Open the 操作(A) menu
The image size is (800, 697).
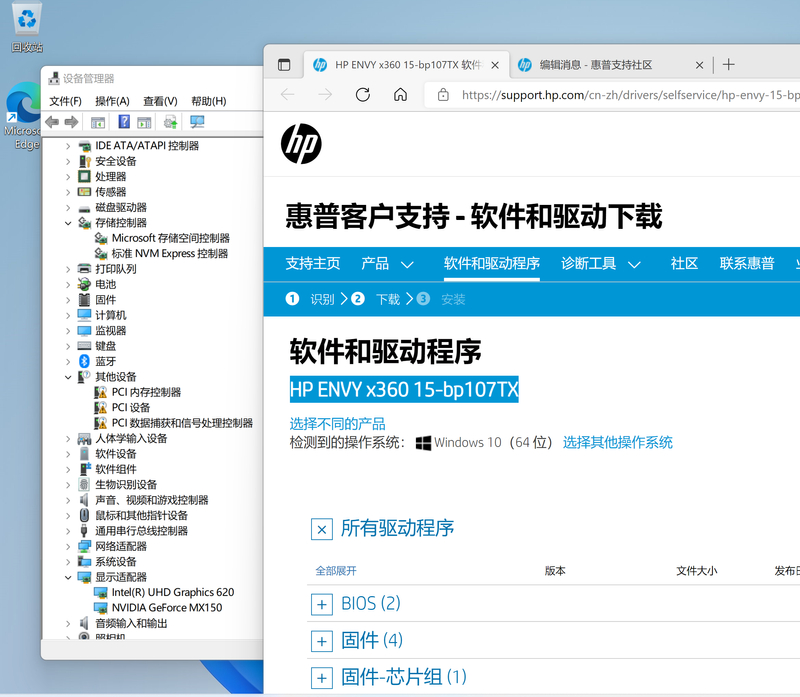point(112,101)
